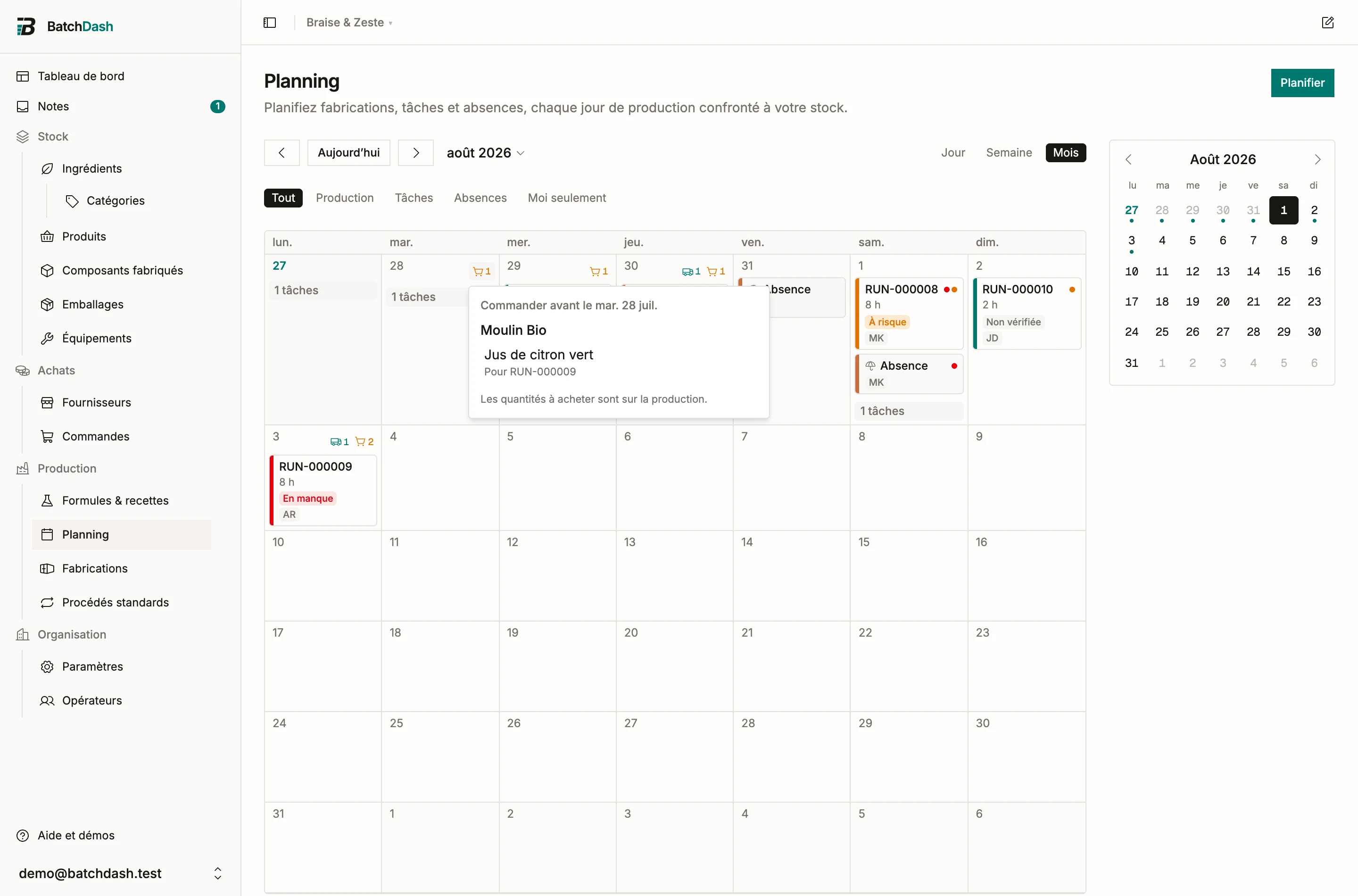Viewport: 1358px width, 896px height.
Task: Open Aide et démos help icon
Action: click(x=23, y=836)
